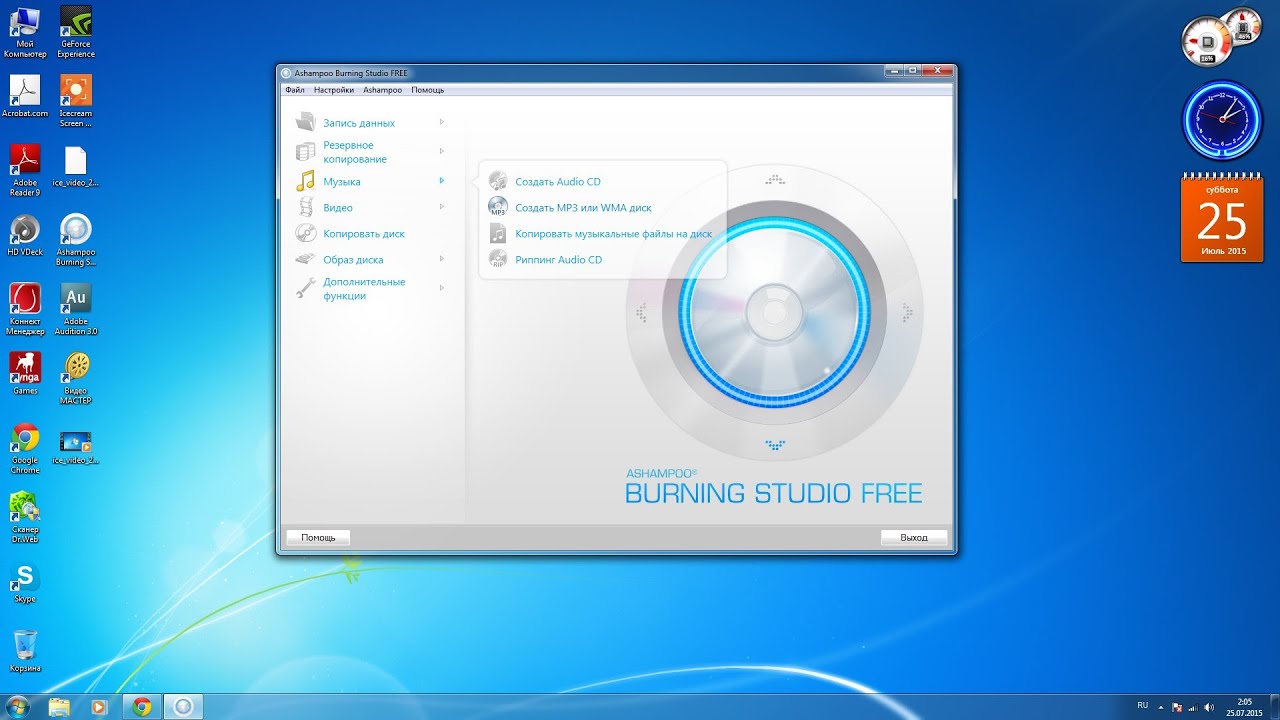Expand Музыка submenu arrow
The width and height of the screenshot is (1280, 720).
pyautogui.click(x=441, y=181)
